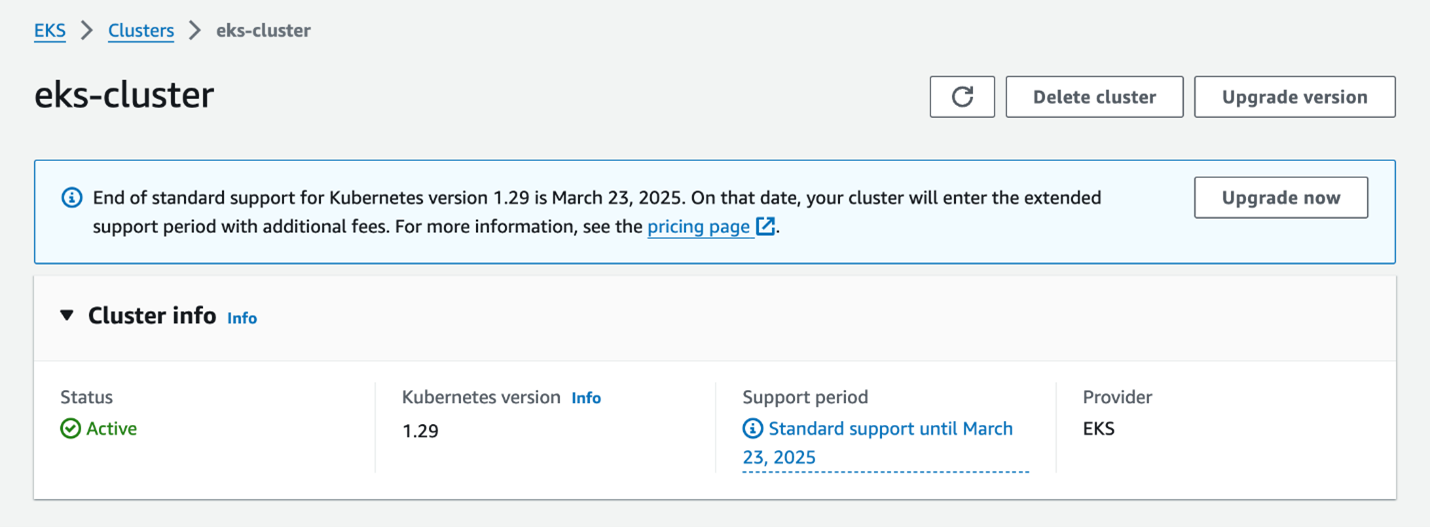Click the Provider value EKS
Viewport: 1430px width, 527px height.
point(1099,429)
